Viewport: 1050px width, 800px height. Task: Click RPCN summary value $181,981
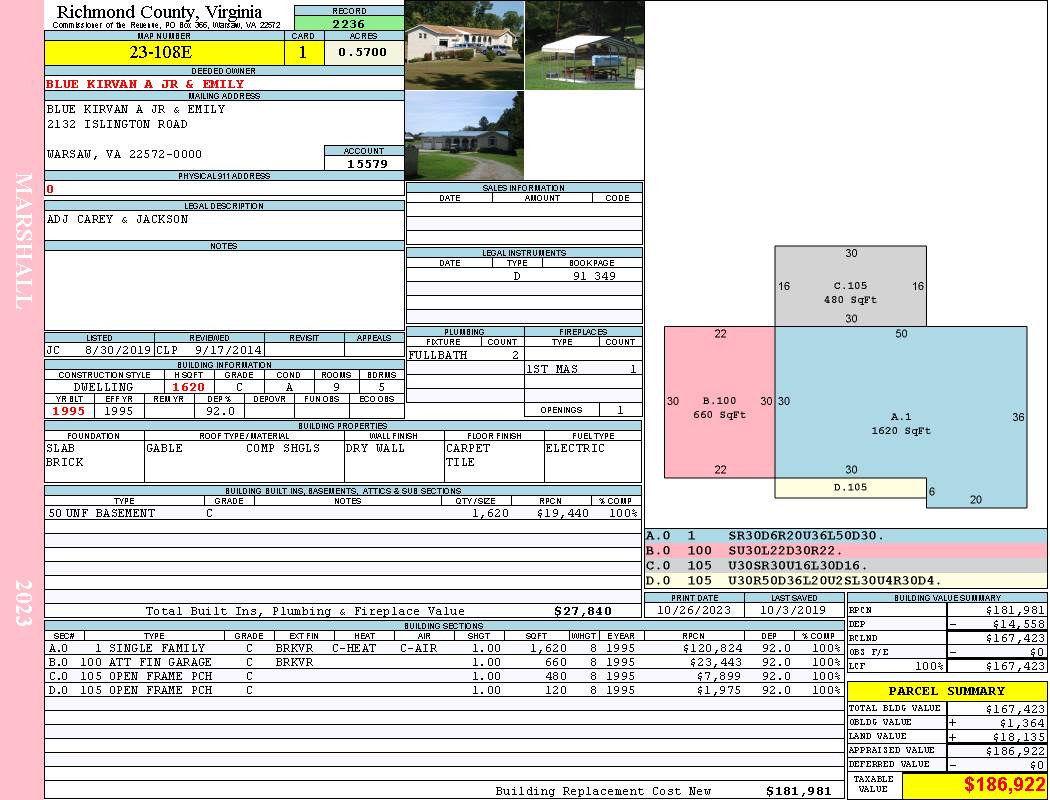coord(1015,611)
